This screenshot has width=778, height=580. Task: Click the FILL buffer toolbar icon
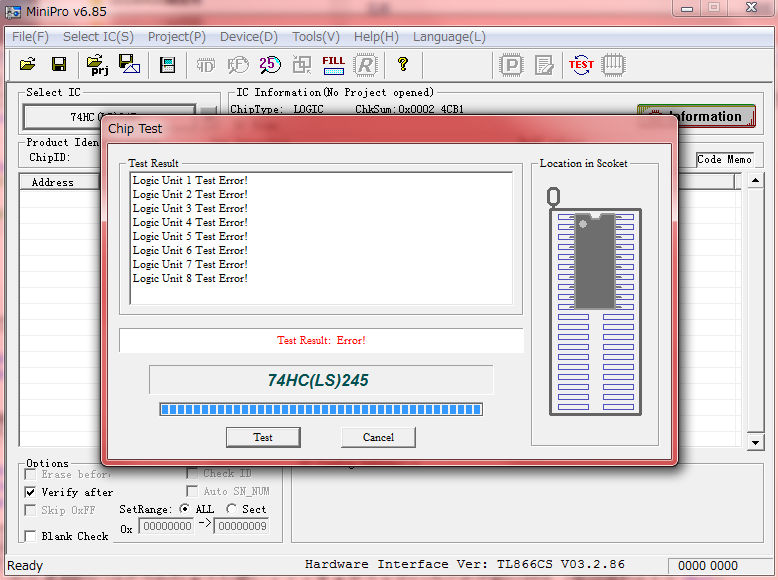pyautogui.click(x=333, y=65)
